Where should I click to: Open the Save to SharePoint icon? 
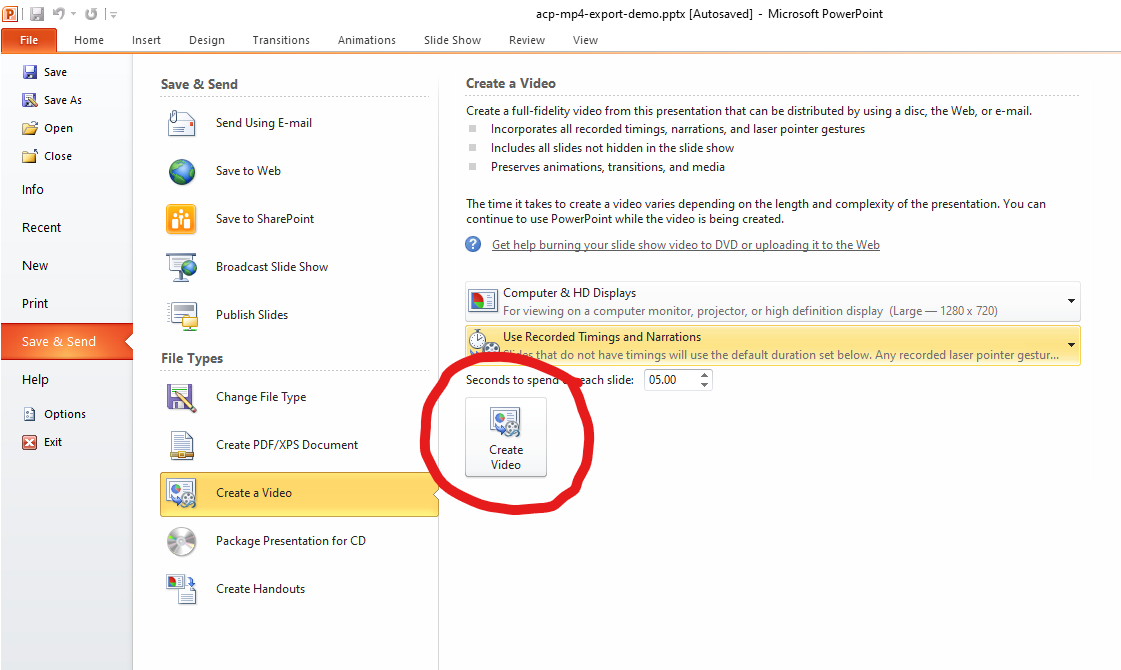coord(182,219)
